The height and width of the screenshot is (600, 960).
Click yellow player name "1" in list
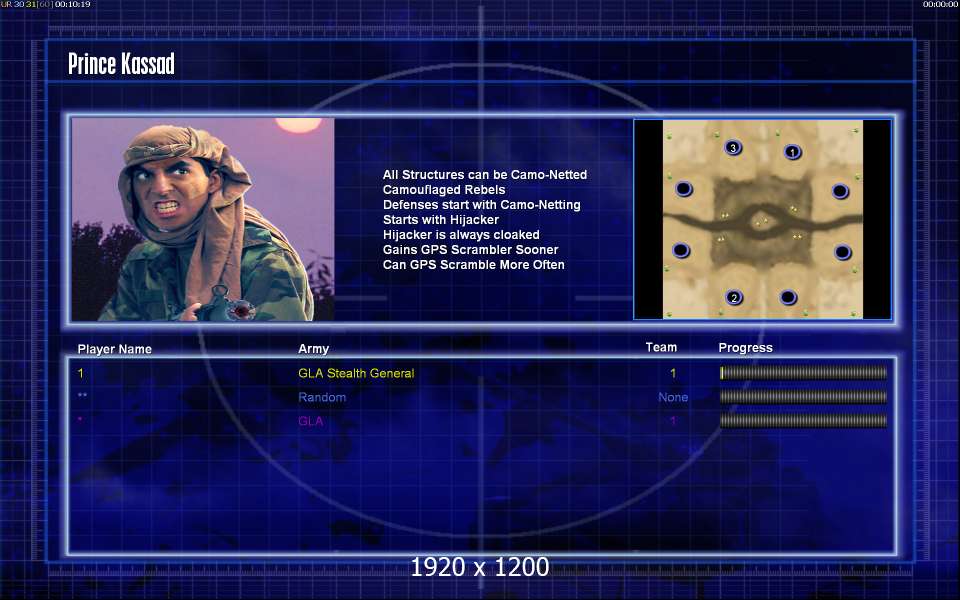tap(80, 373)
